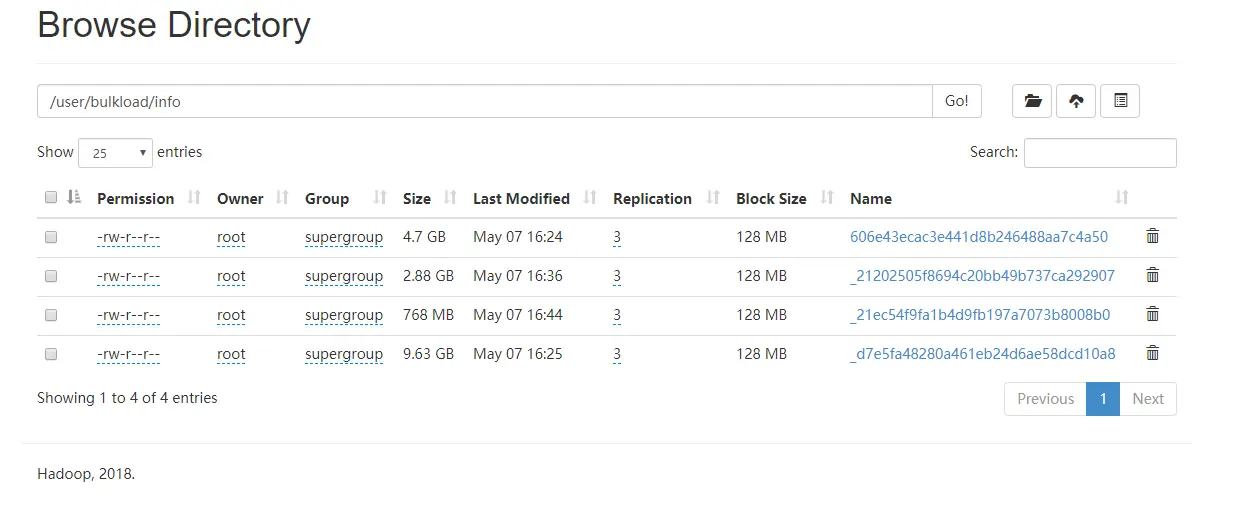Viewport: 1253px width, 520px height.
Task: Click the cut and paste list icon
Action: point(1120,101)
